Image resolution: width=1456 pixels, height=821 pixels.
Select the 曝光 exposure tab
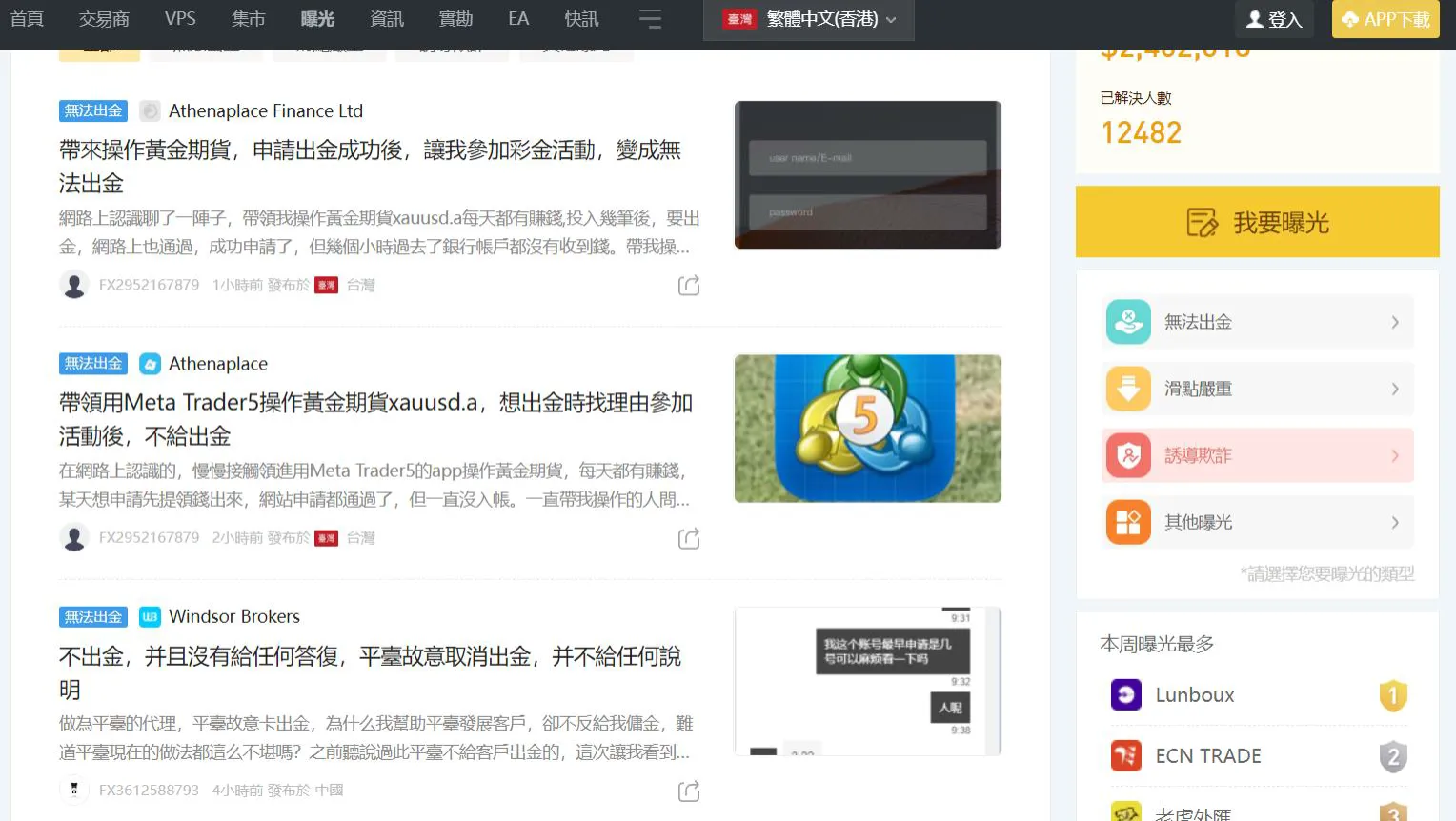[317, 19]
